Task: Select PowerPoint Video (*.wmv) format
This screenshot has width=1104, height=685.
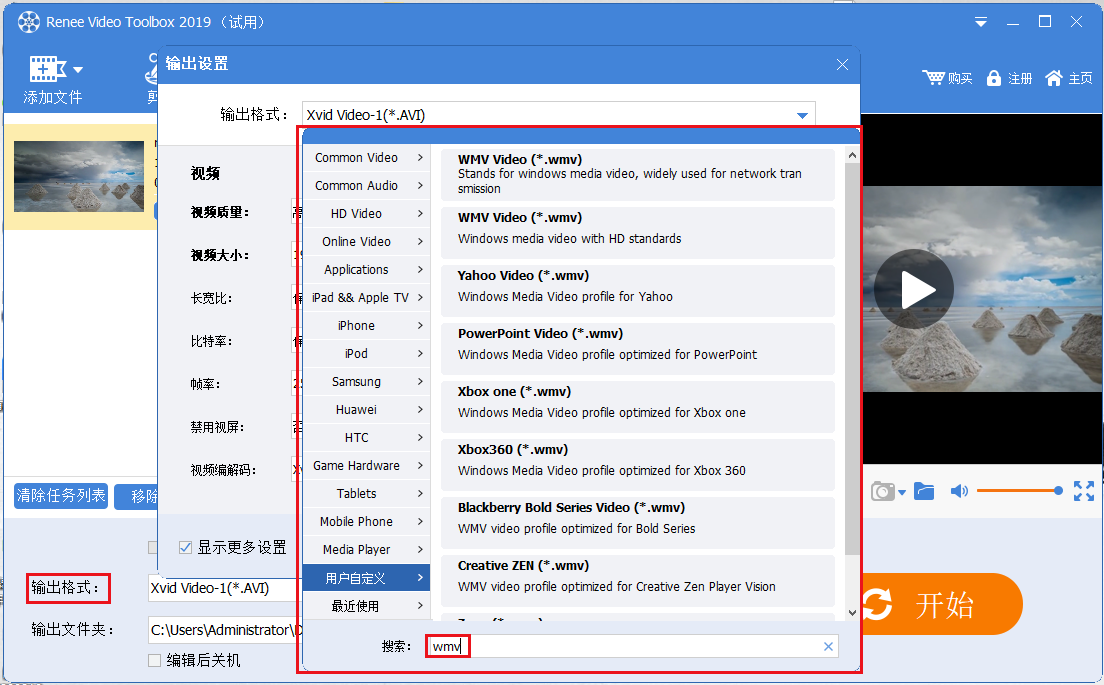Action: click(638, 348)
